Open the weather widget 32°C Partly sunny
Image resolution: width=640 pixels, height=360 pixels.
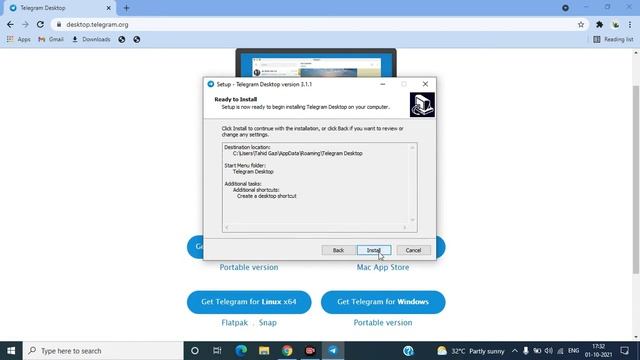pyautogui.click(x=471, y=351)
